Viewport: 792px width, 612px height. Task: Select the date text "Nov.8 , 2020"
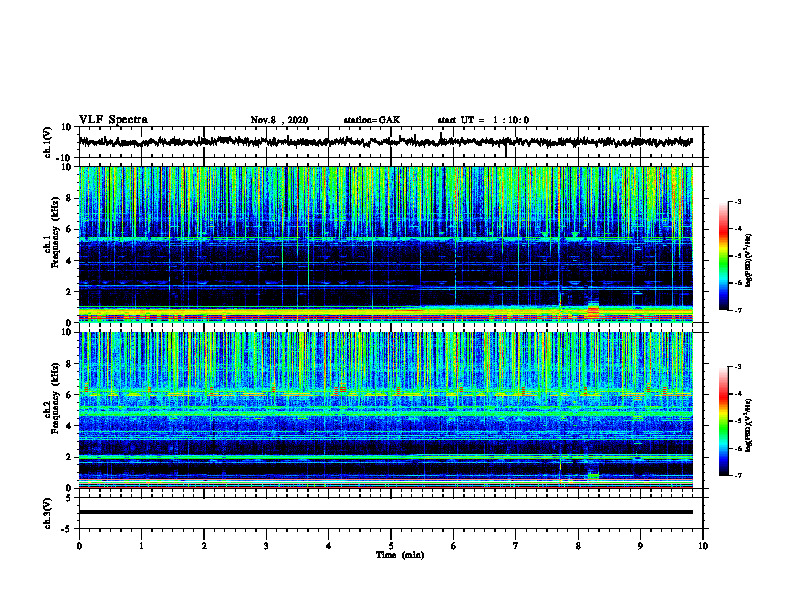pyautogui.click(x=279, y=120)
